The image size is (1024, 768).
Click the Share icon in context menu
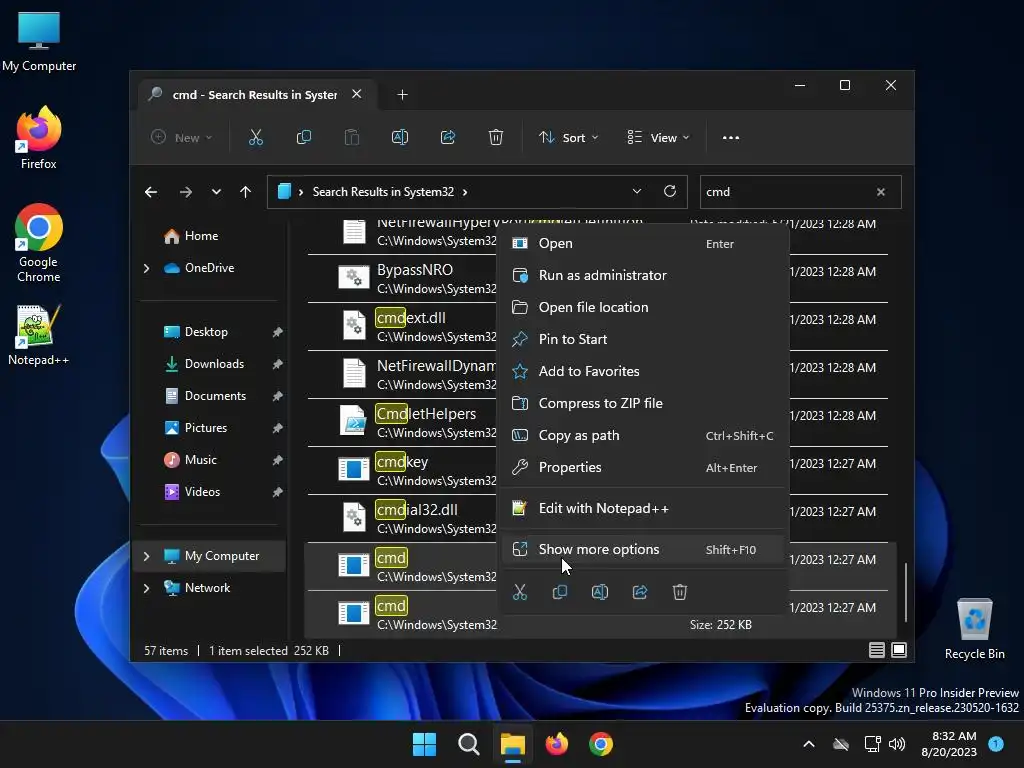pos(640,592)
